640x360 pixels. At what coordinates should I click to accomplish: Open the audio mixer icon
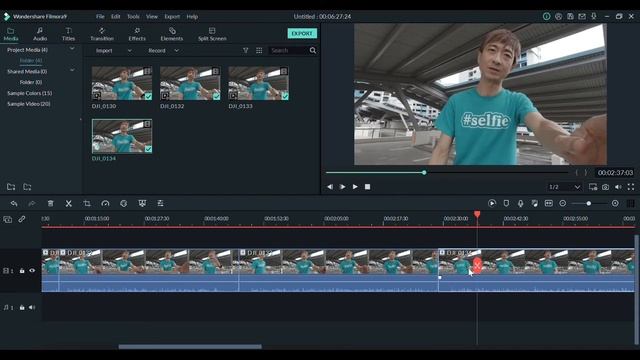pyautogui.click(x=535, y=203)
